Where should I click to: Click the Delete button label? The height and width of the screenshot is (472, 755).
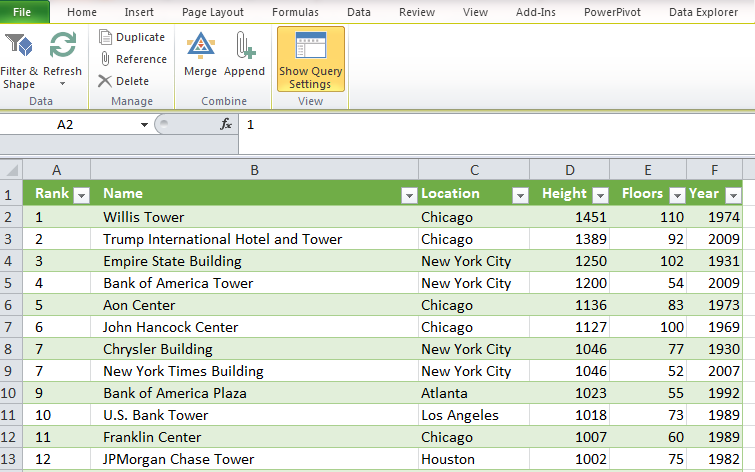click(132, 81)
